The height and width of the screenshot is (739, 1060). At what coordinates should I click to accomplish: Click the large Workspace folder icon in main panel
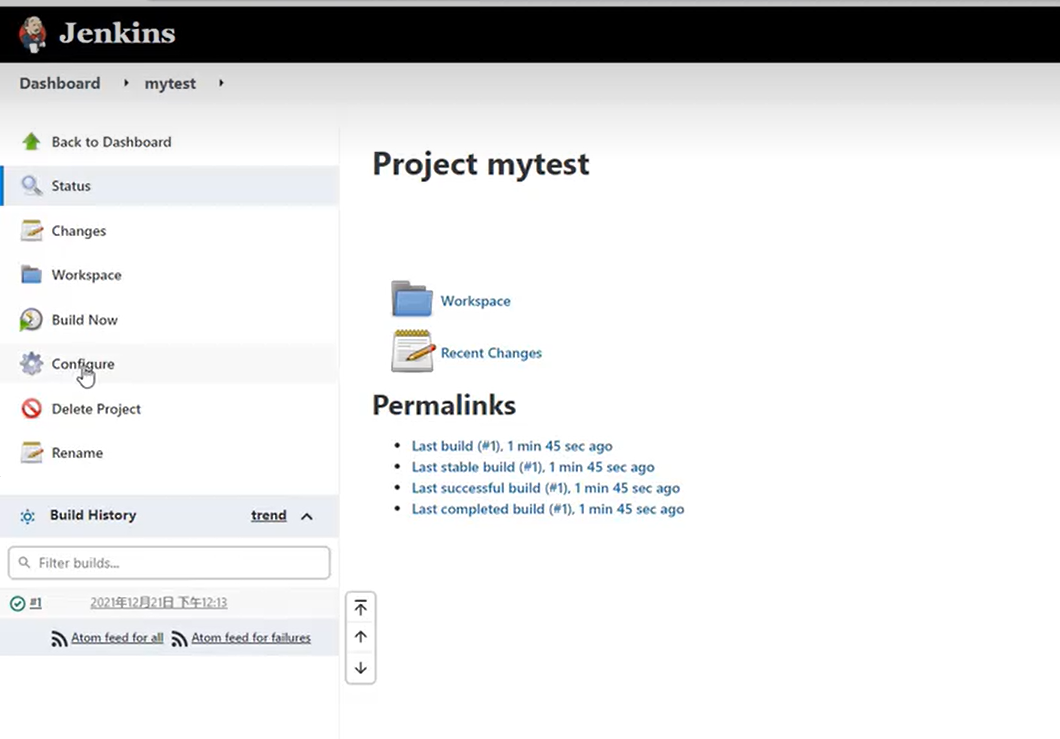411,300
